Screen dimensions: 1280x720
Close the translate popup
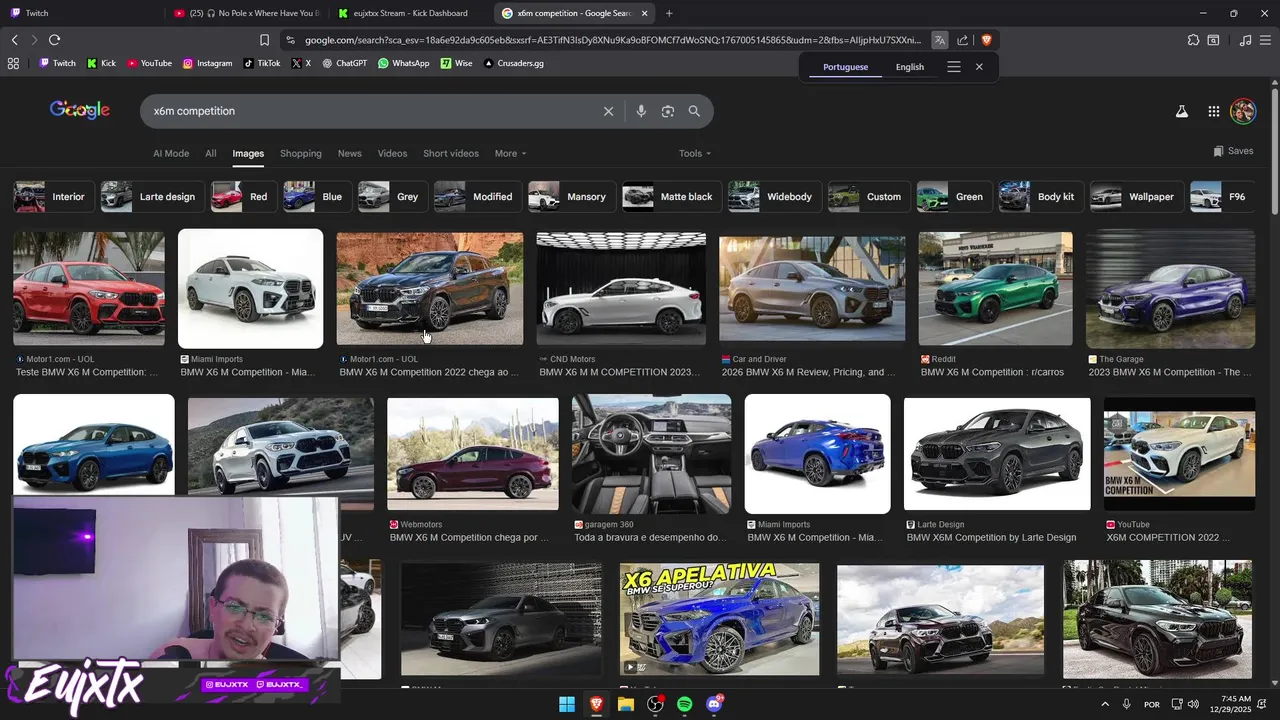coord(979,67)
